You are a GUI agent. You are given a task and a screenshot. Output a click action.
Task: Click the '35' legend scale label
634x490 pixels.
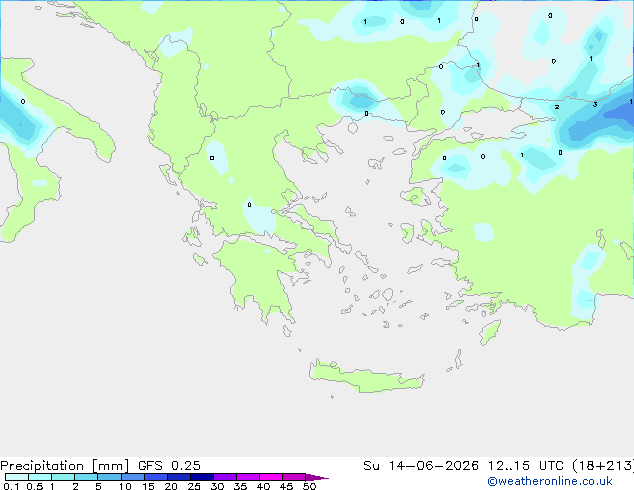pos(240,486)
